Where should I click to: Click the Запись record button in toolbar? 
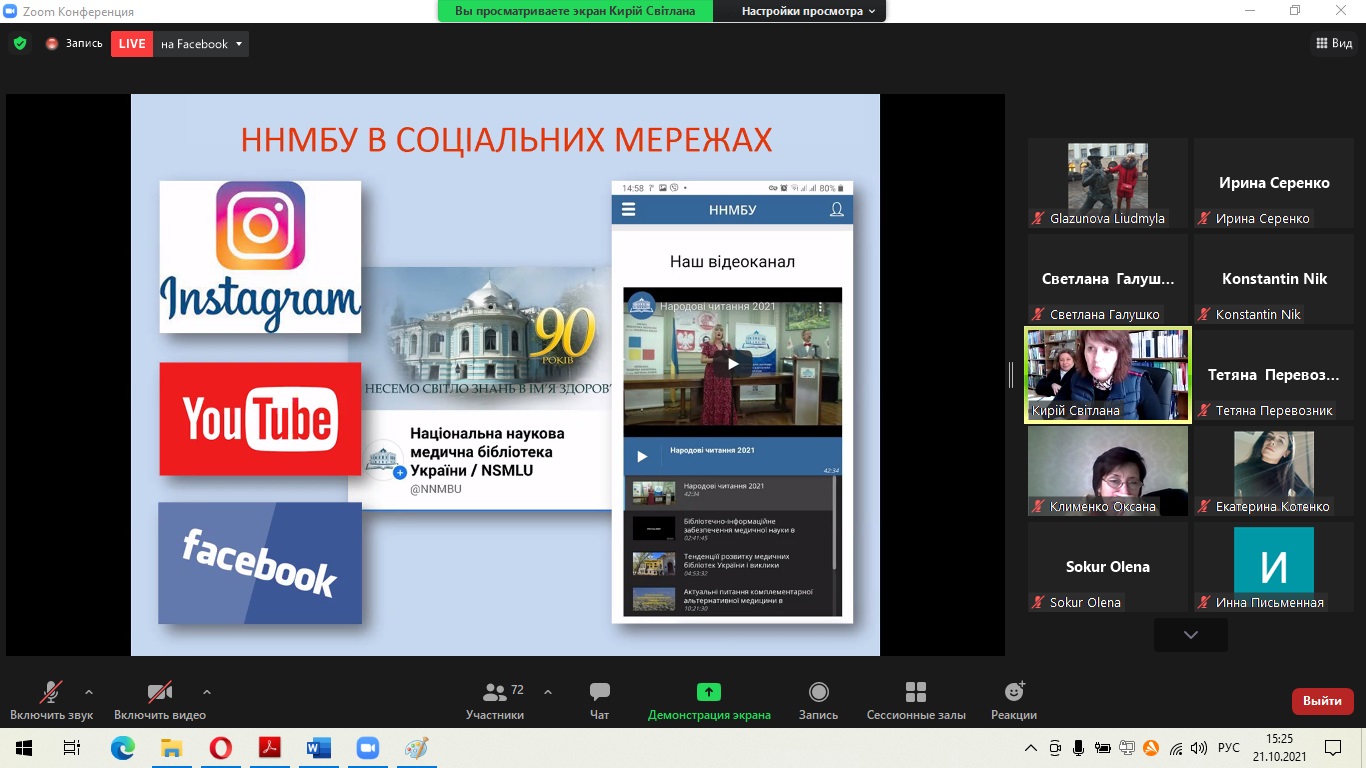[818, 701]
